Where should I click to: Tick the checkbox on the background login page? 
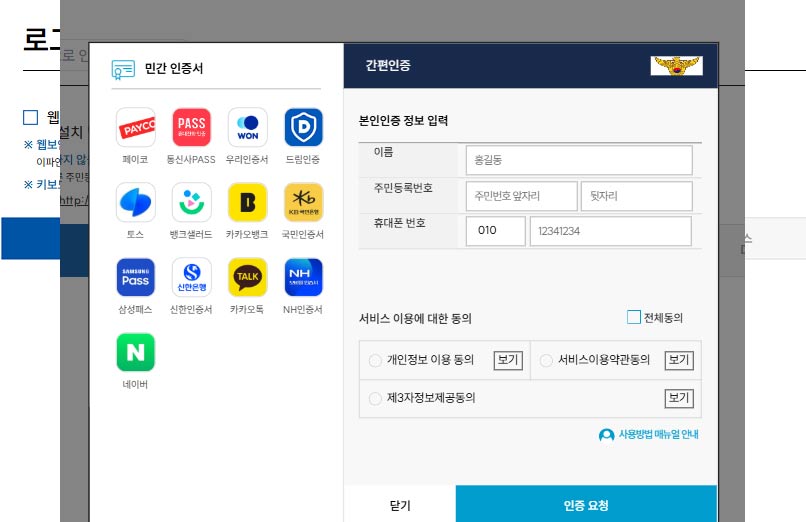point(30,118)
